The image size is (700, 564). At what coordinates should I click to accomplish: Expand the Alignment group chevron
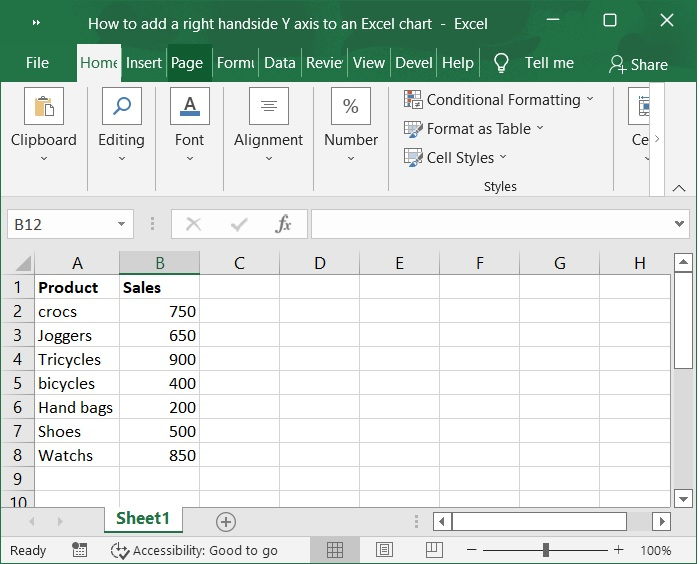[x=269, y=158]
